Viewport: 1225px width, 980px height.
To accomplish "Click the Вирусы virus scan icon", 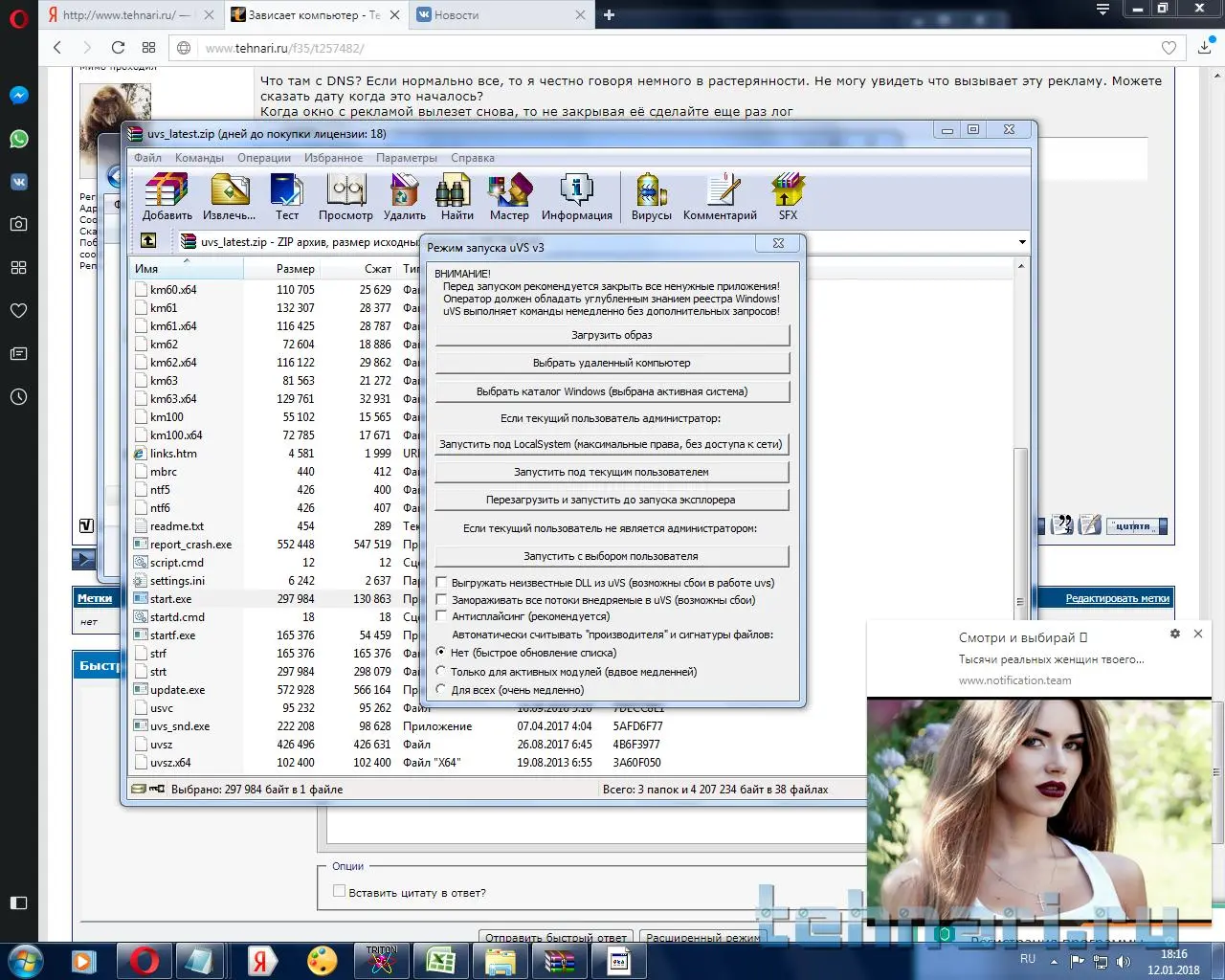I will pos(652,197).
